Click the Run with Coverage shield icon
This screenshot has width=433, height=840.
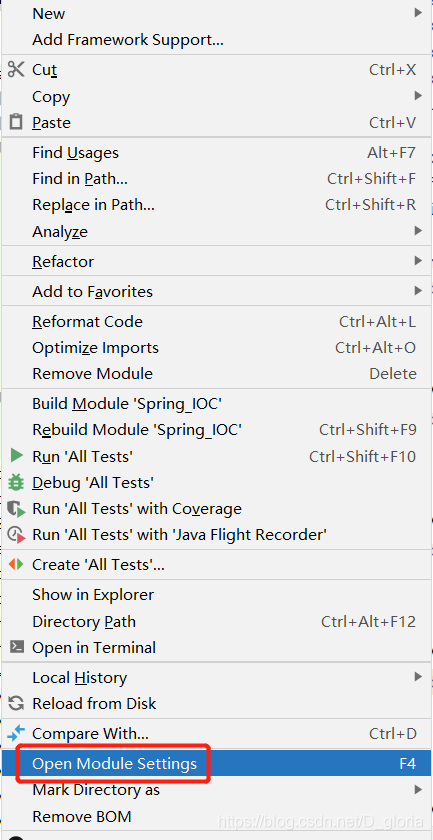click(x=16, y=509)
